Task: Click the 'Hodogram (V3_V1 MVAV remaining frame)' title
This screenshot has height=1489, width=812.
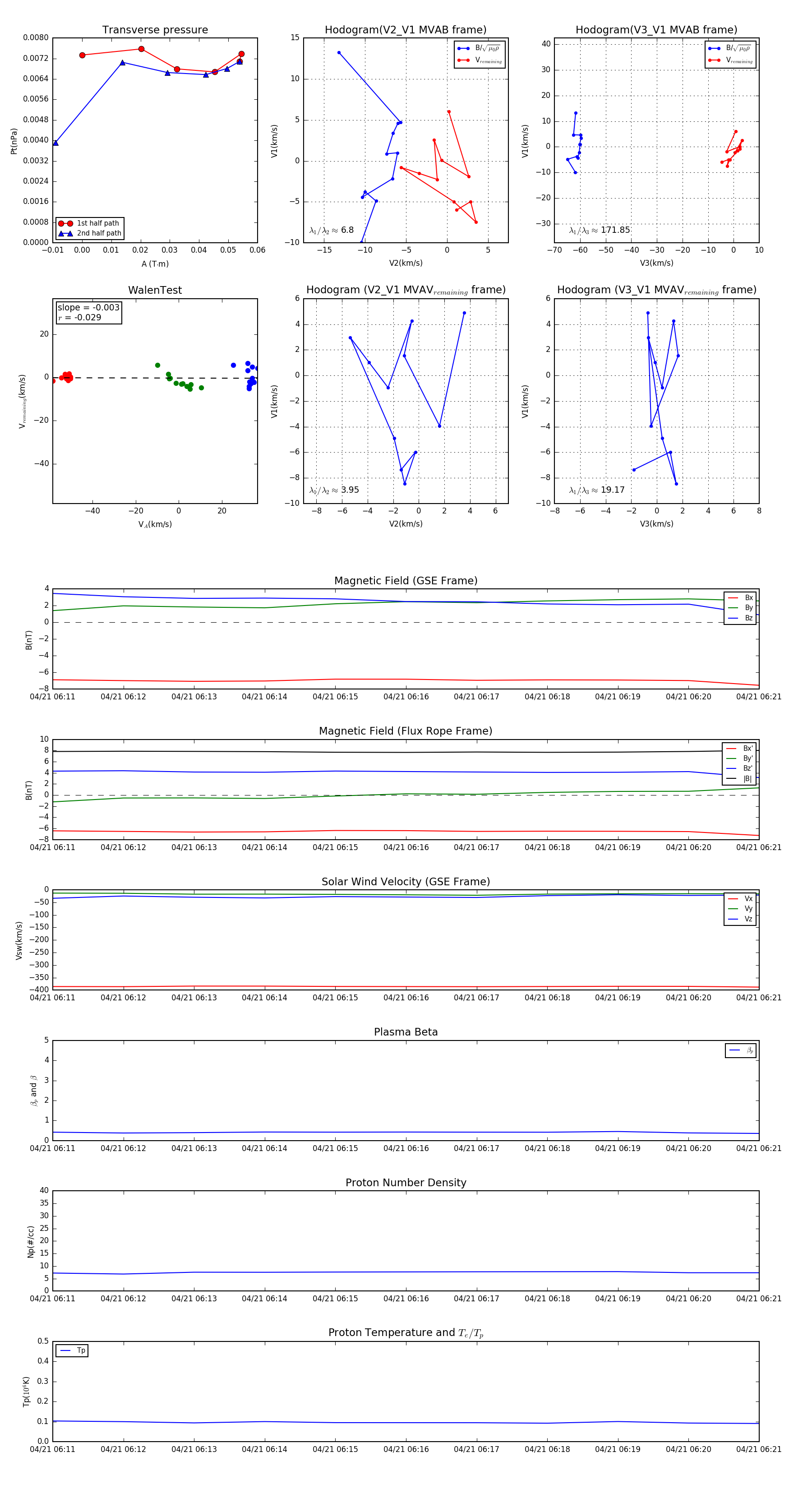Action: (x=656, y=290)
